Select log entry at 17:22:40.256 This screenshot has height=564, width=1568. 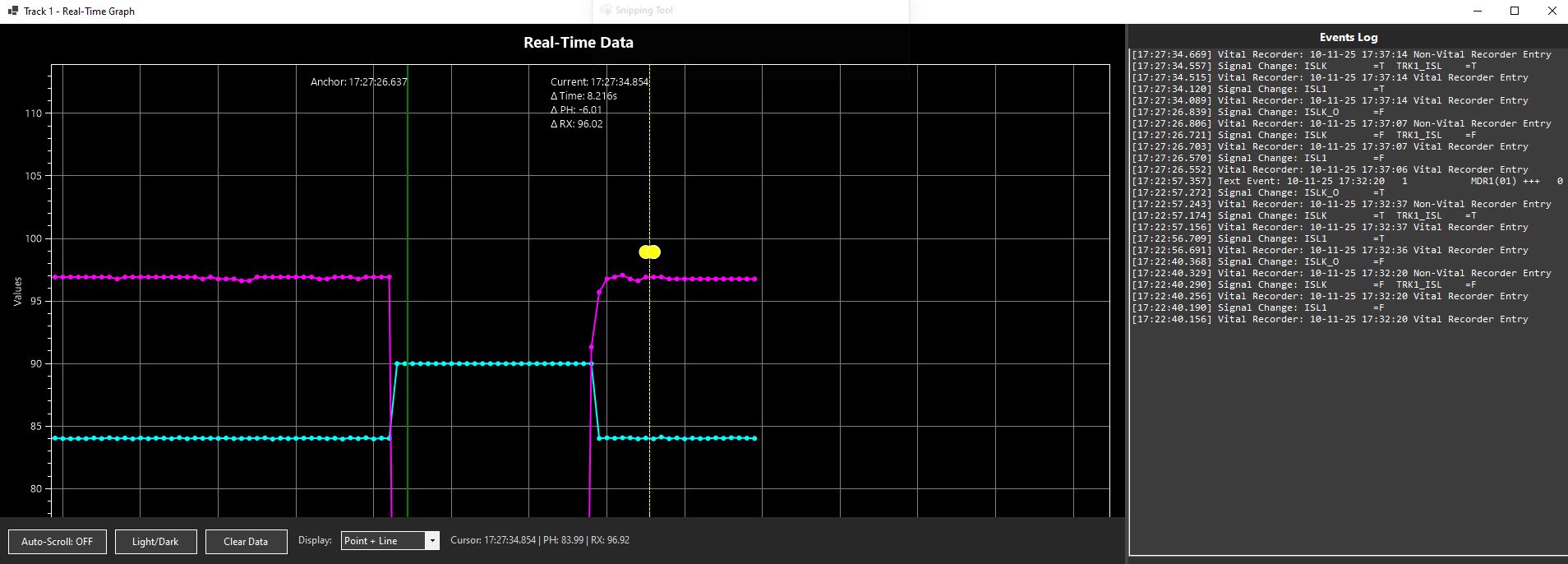(1330, 296)
